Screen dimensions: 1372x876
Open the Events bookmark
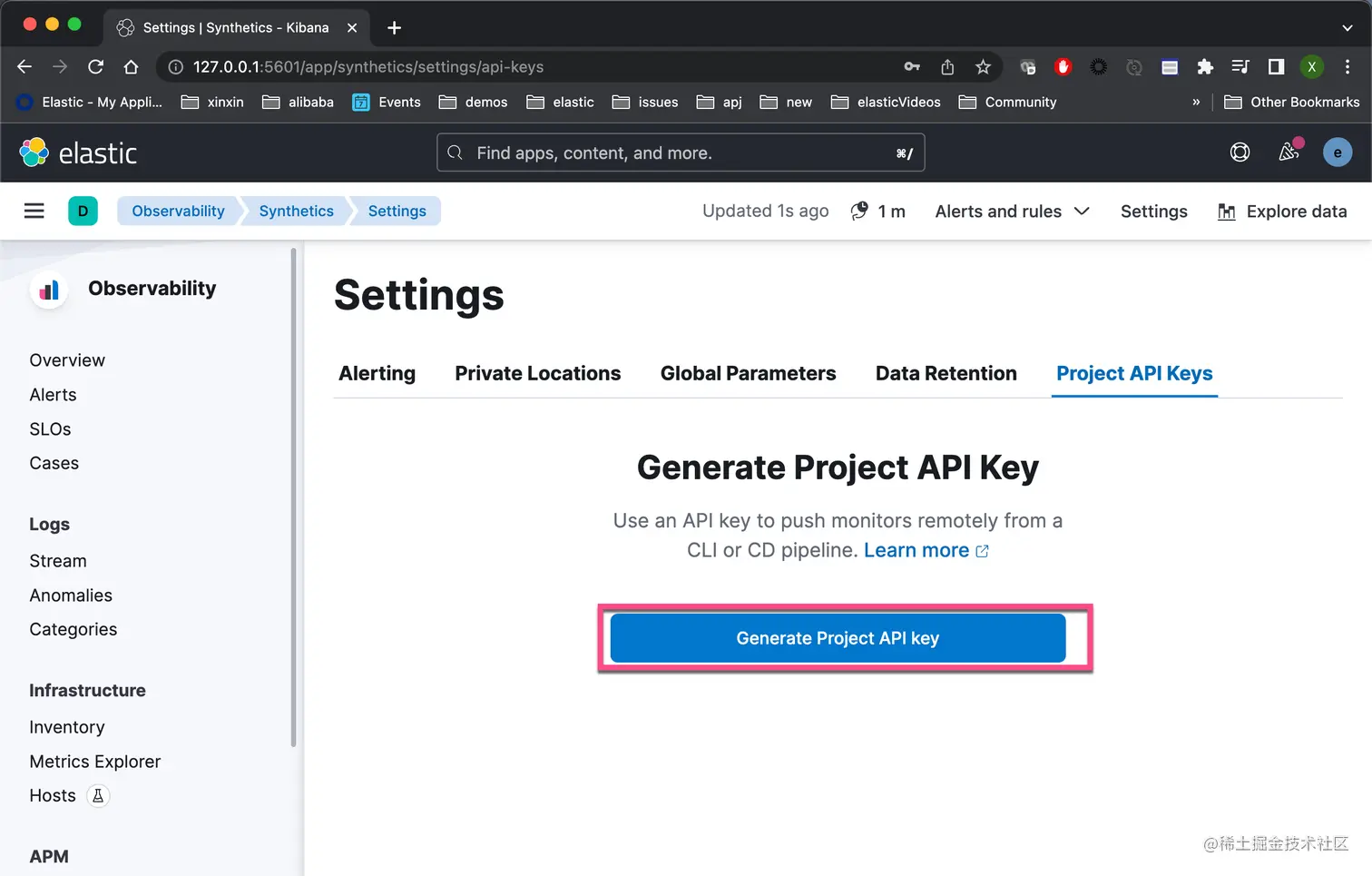coord(387,102)
